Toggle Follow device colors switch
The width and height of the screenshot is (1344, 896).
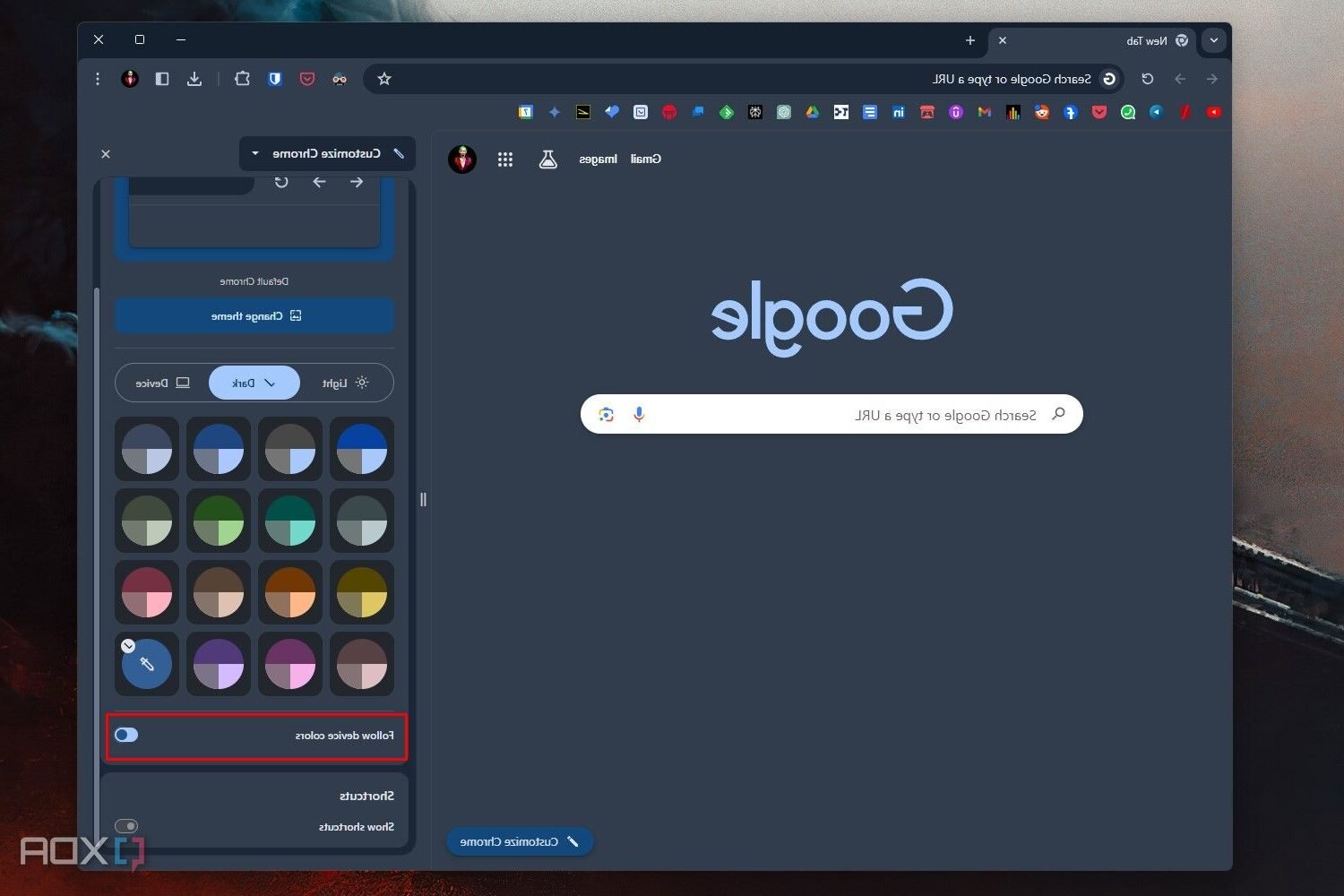(126, 735)
